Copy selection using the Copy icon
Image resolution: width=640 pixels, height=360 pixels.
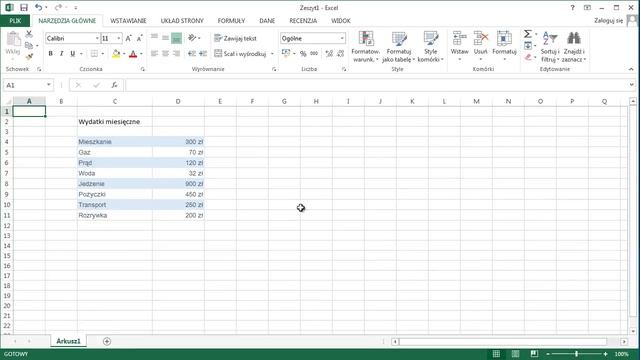pos(29,45)
